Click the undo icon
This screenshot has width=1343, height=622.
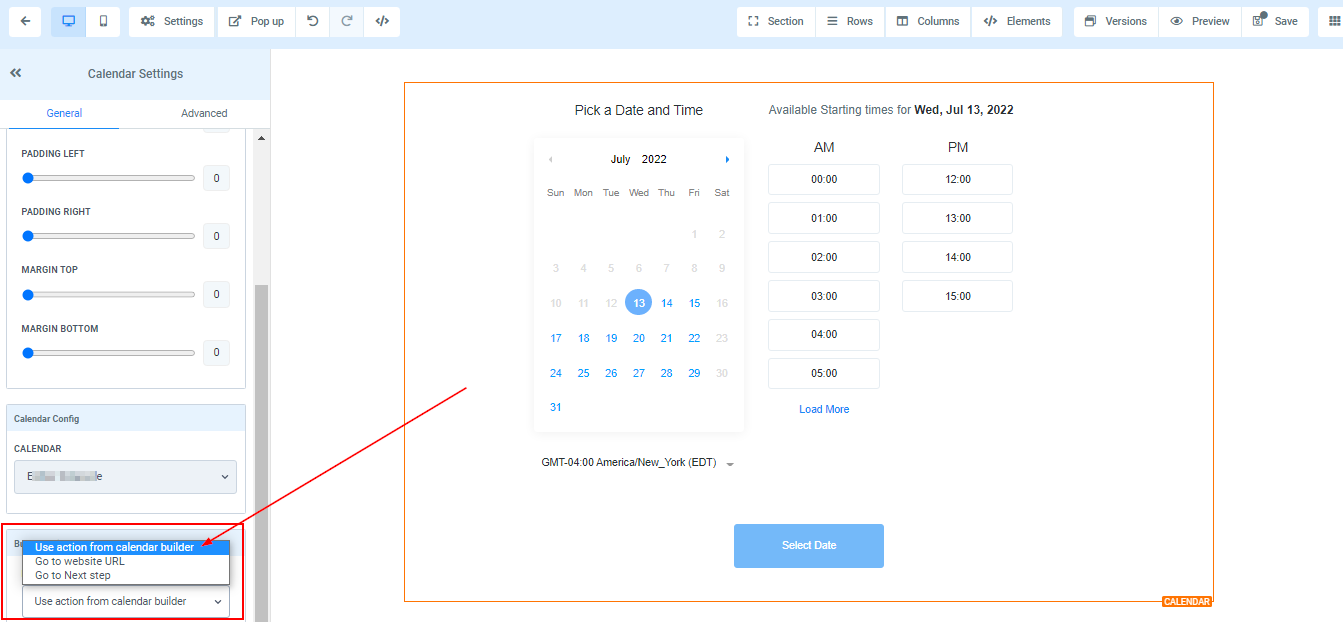[x=313, y=21]
